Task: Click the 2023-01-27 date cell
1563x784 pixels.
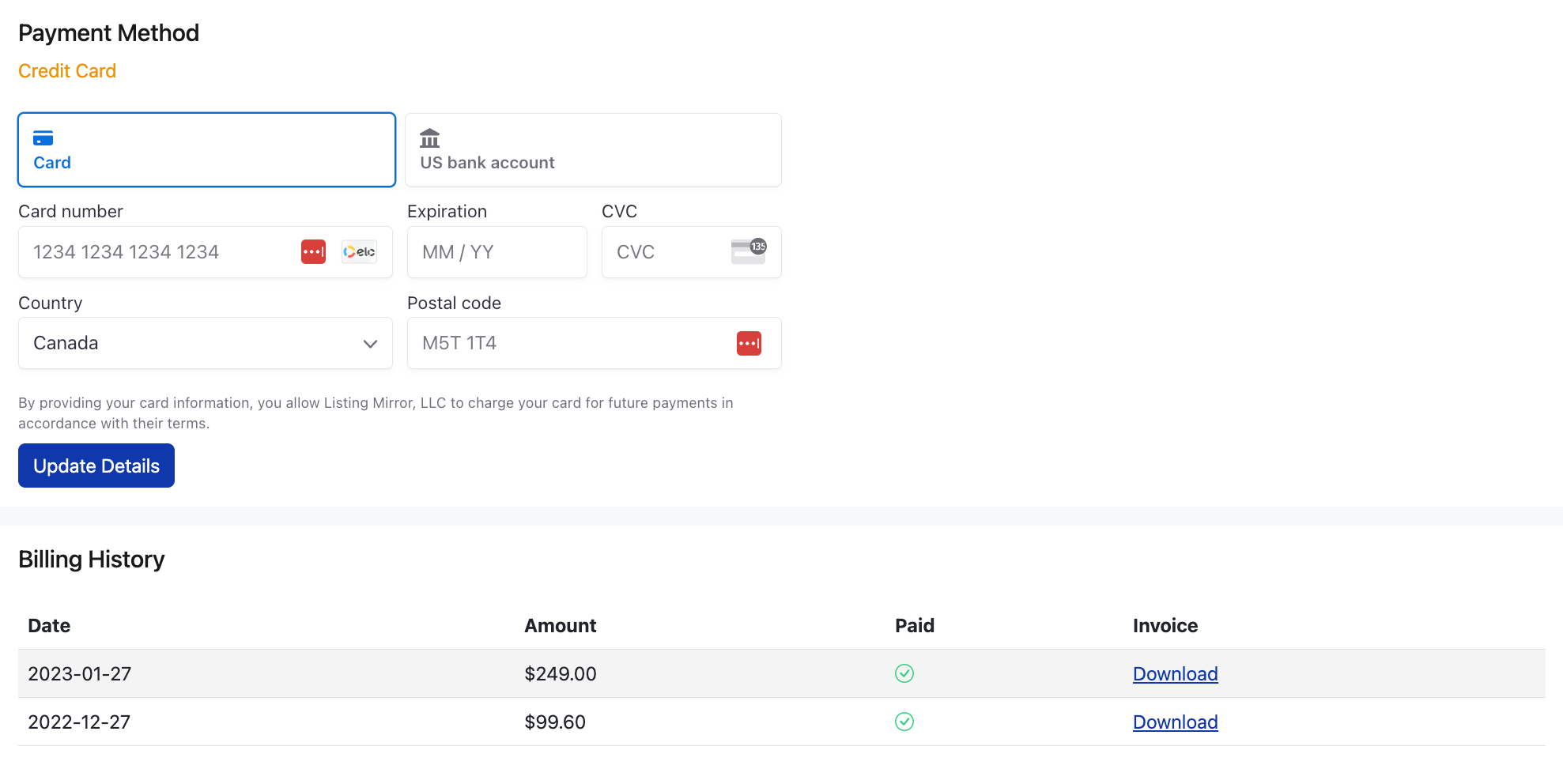Action: pos(80,674)
